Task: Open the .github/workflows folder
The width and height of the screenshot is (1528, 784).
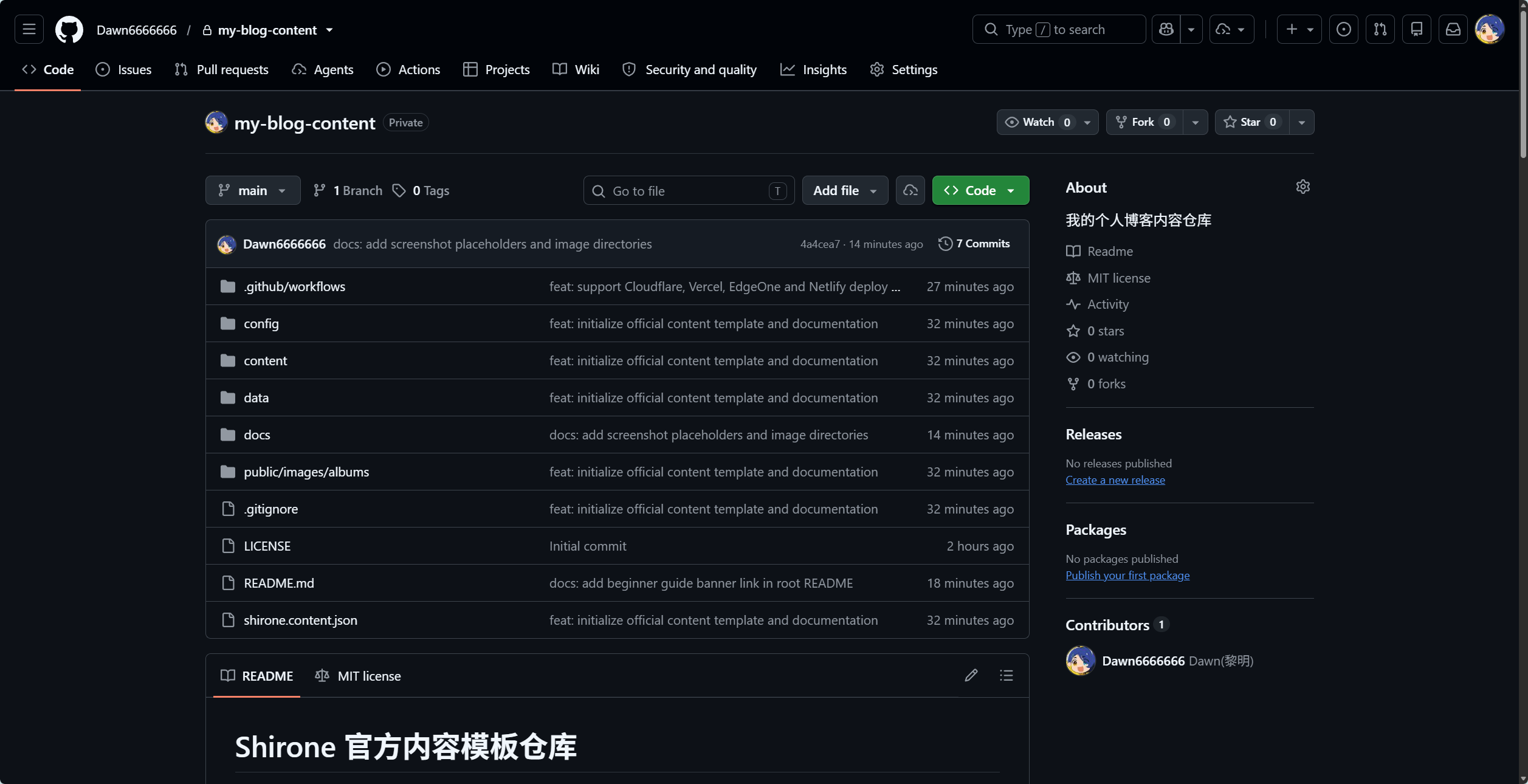Action: coord(294,286)
